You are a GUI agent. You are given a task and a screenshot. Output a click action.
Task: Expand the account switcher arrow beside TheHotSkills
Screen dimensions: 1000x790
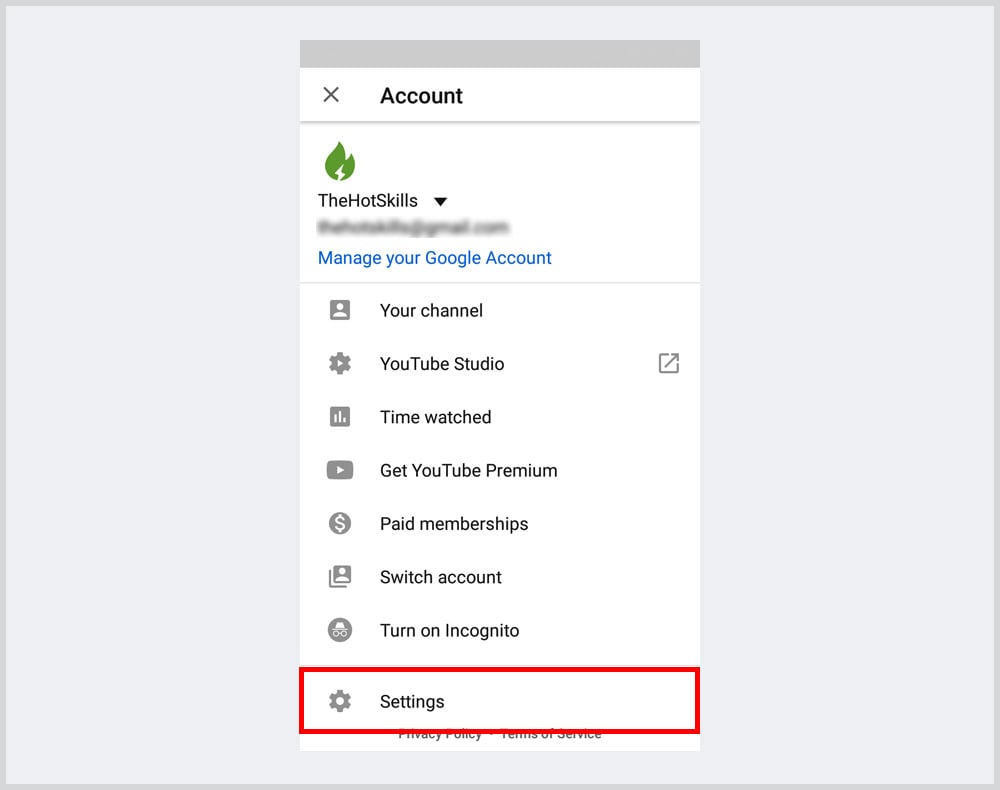tap(440, 201)
